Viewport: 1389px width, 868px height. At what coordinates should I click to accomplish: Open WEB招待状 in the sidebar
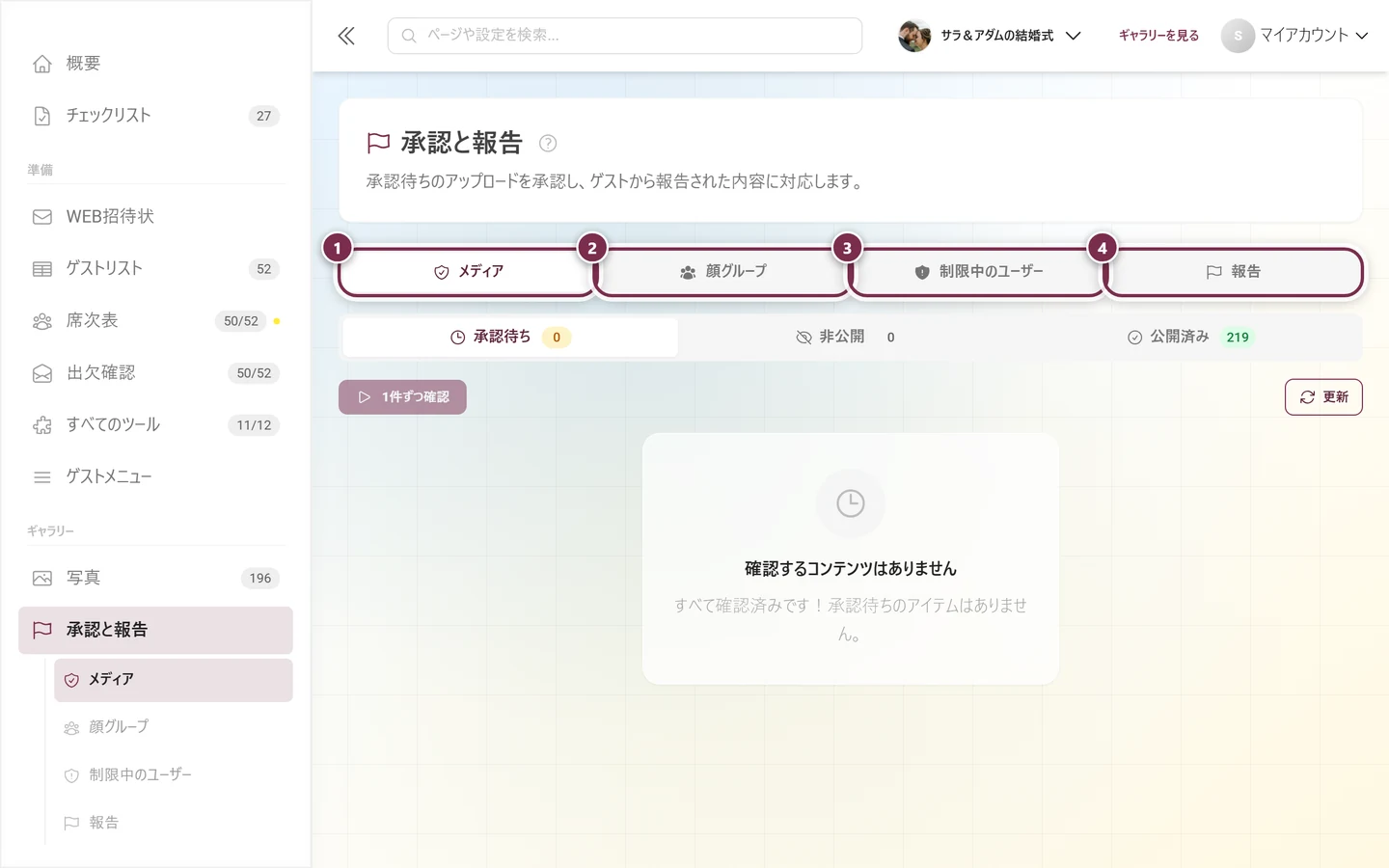coord(156,217)
